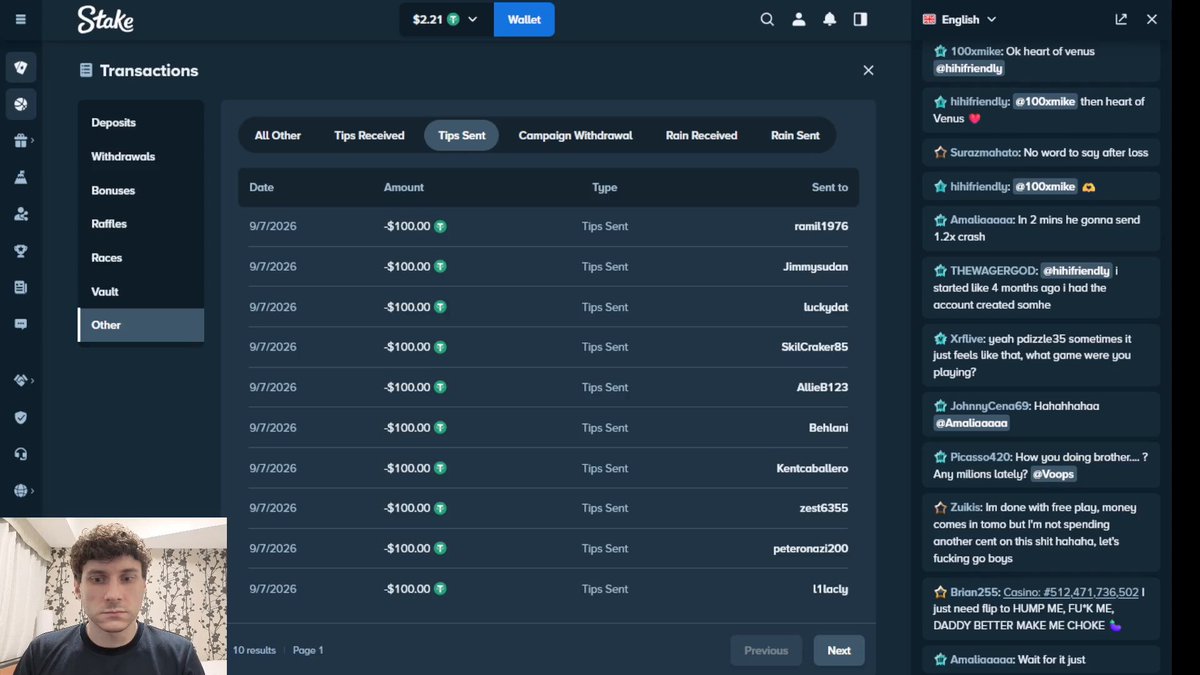1200x675 pixels.
Task: Open the English chat language dropdown
Action: [x=960, y=19]
